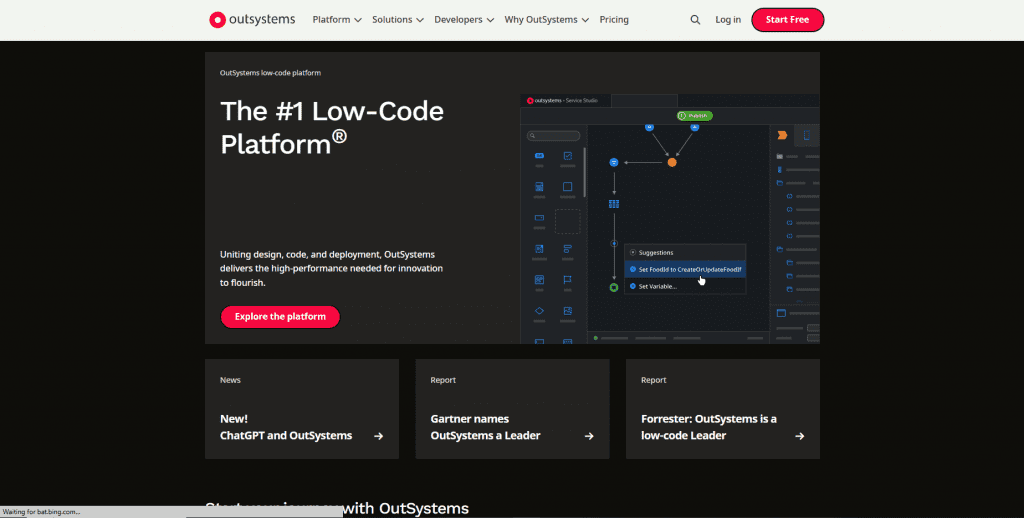Click the Log in link

[728, 20]
